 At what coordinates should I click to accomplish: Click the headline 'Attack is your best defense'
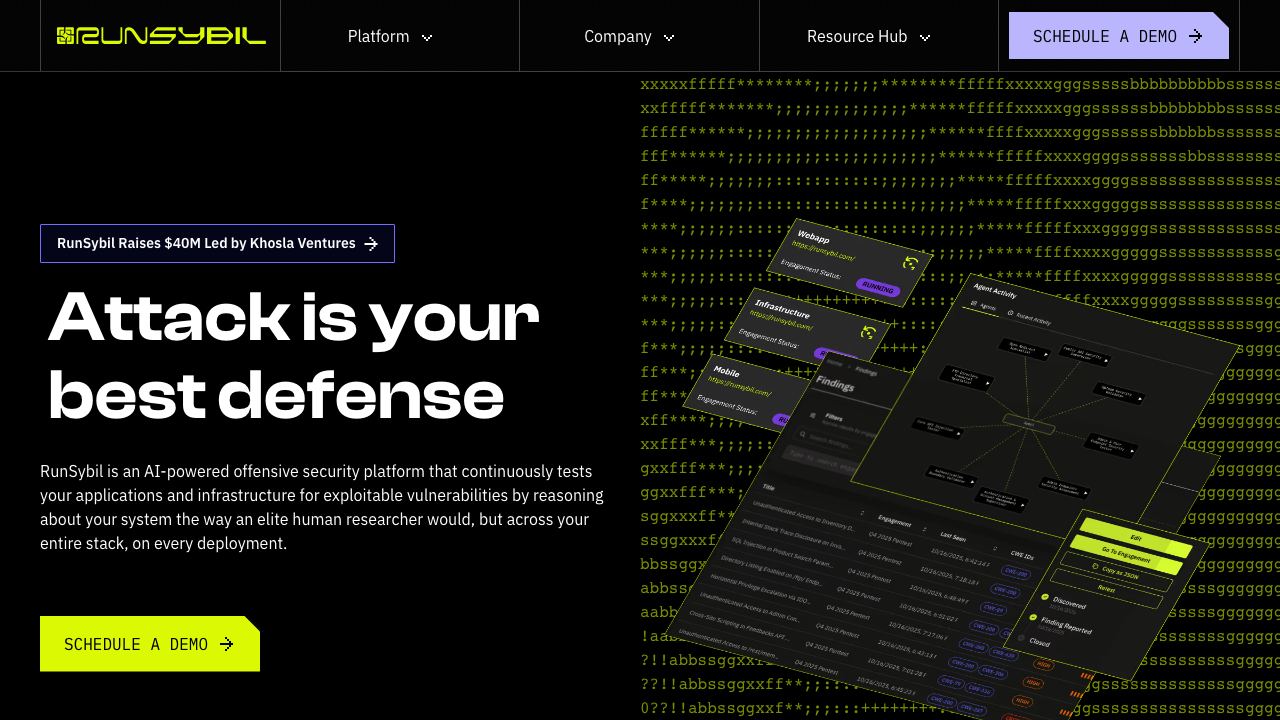coord(293,355)
